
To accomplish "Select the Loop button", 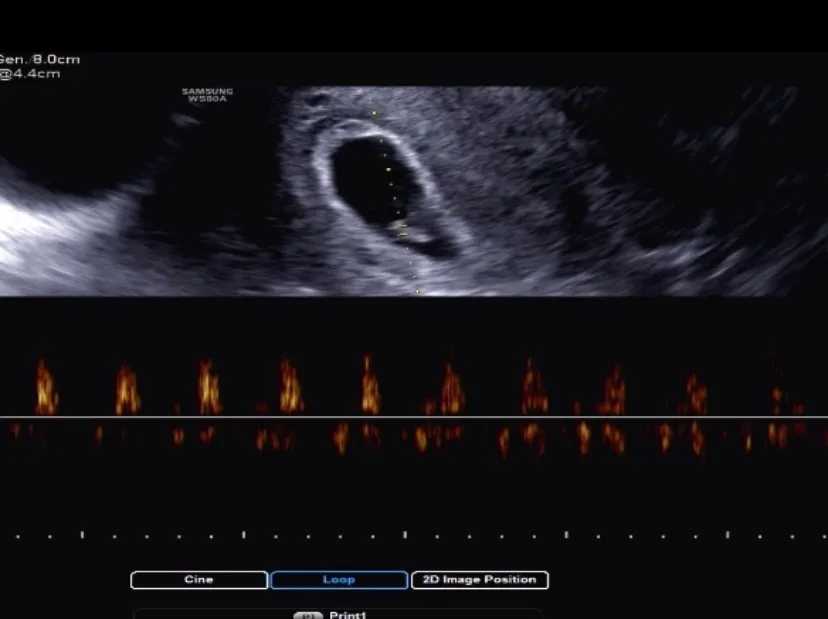I will [x=339, y=580].
